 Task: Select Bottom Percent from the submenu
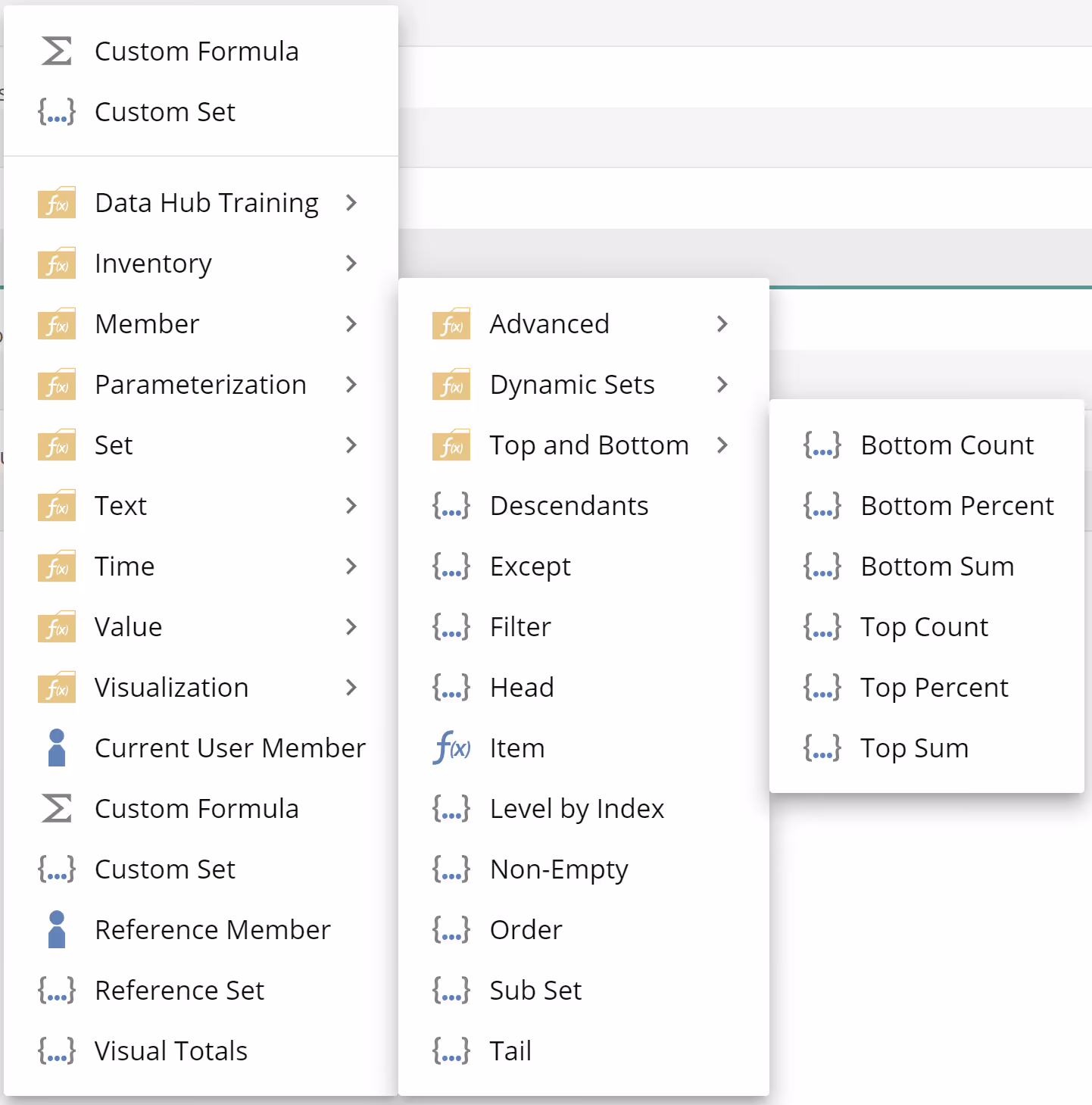pos(956,506)
